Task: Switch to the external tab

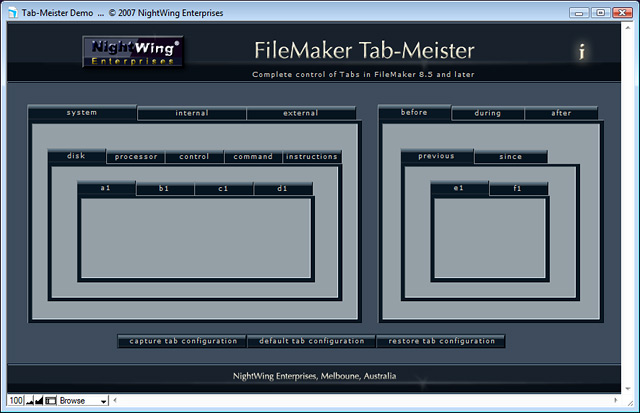Action: [301, 113]
